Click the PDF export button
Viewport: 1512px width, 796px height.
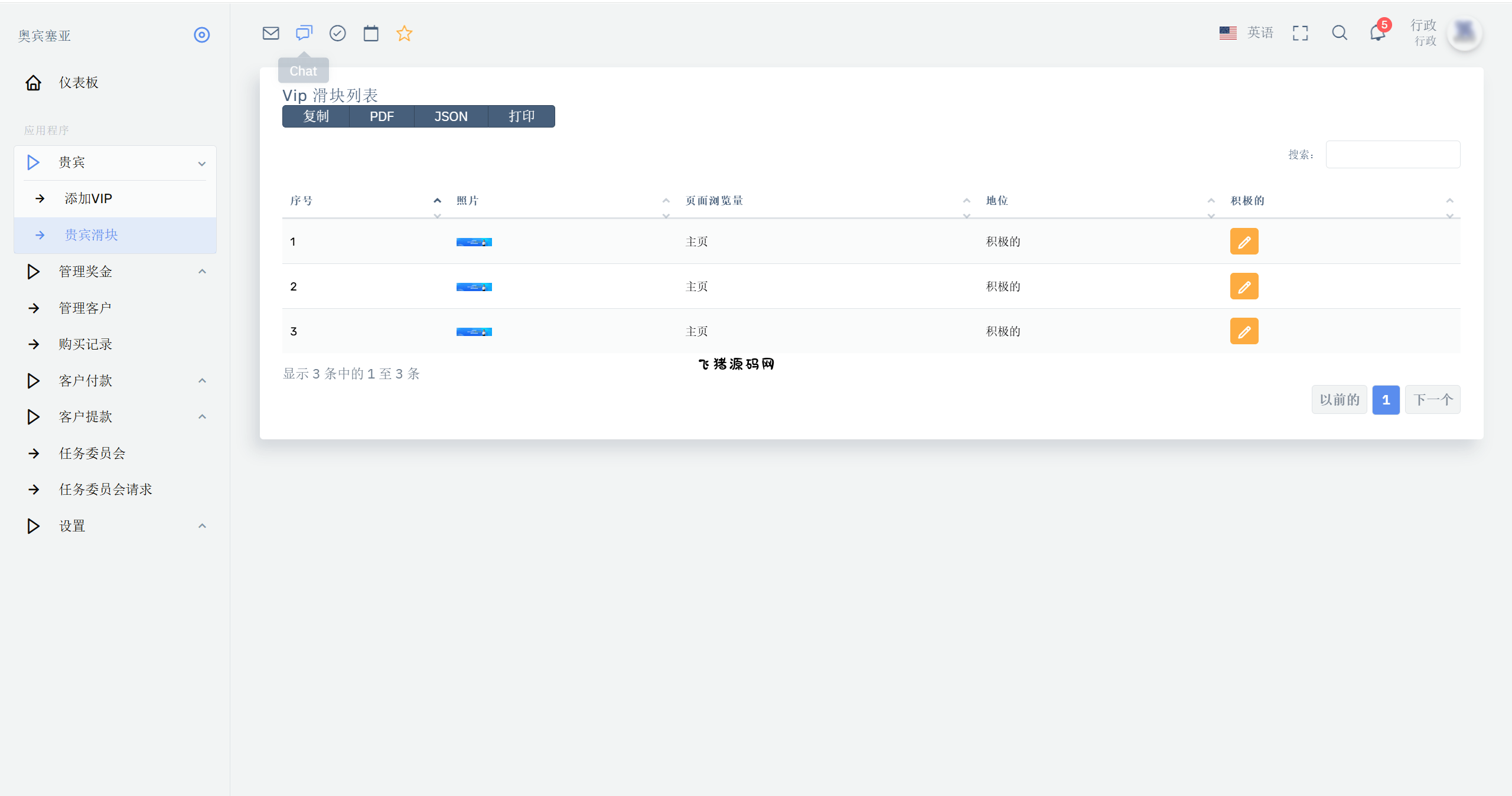[382, 116]
